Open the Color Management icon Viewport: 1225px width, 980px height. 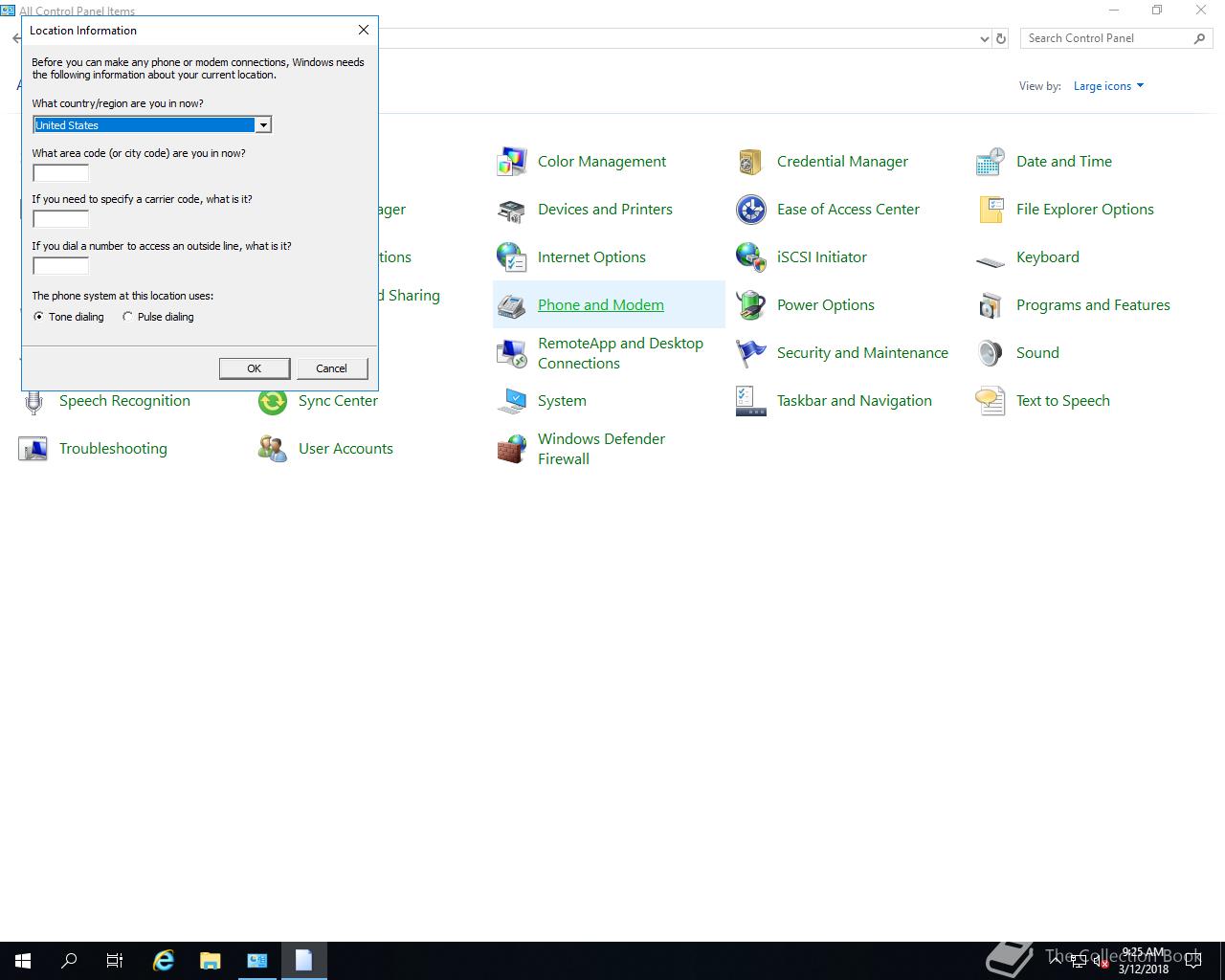coord(512,162)
